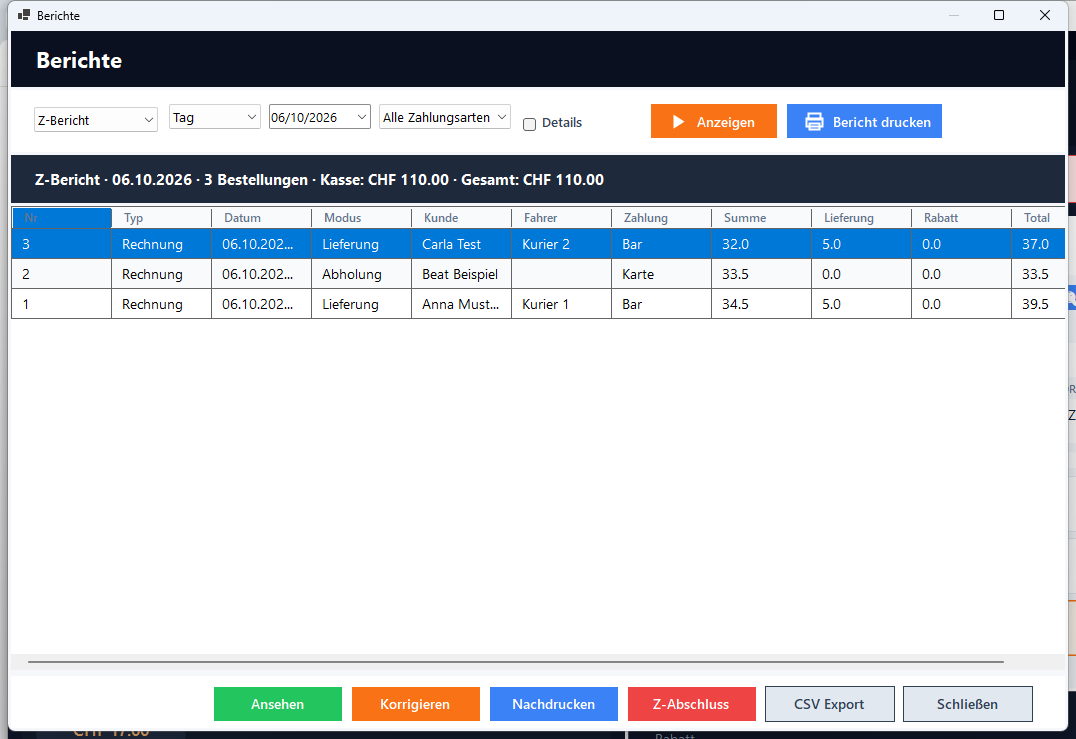Sort by the Kunde column header

[462, 218]
